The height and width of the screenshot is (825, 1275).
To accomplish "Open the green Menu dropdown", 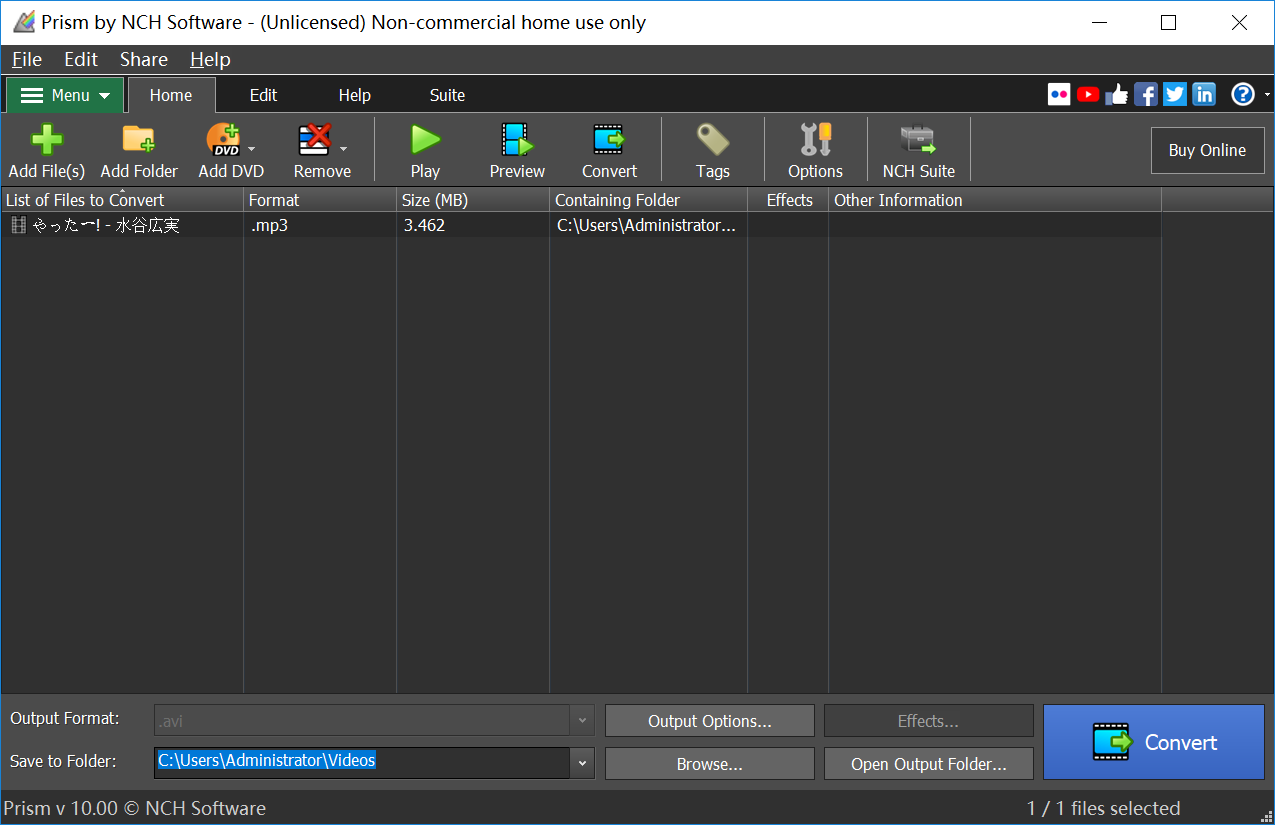I will tap(65, 95).
